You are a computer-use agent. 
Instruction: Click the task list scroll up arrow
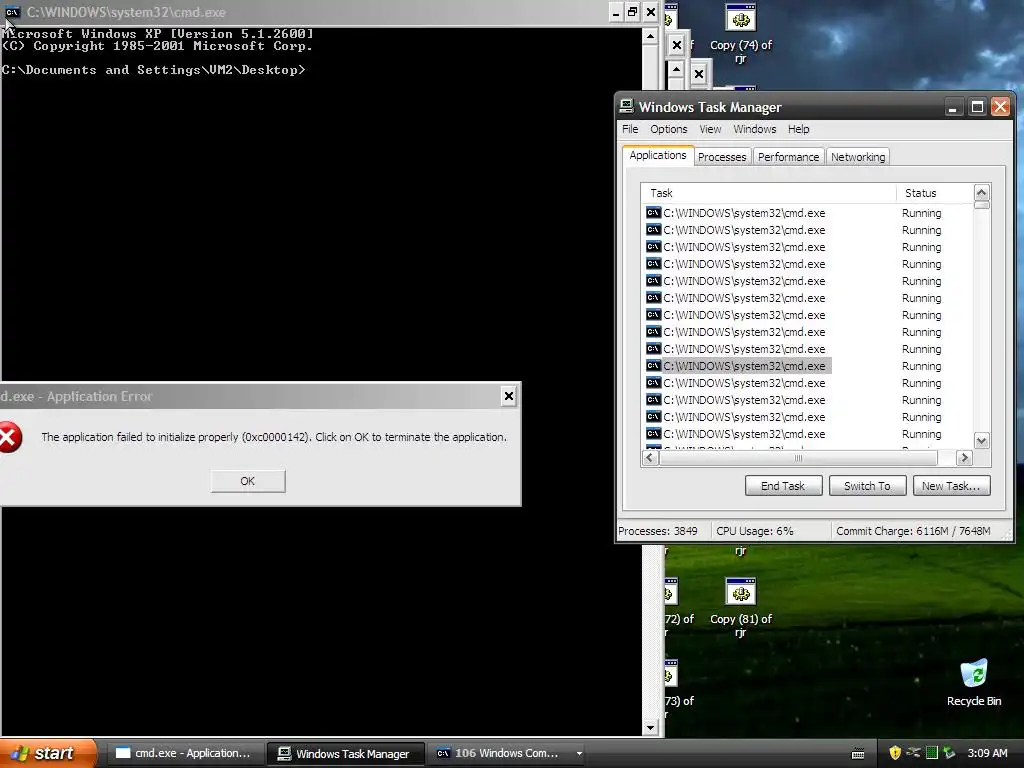tap(981, 192)
